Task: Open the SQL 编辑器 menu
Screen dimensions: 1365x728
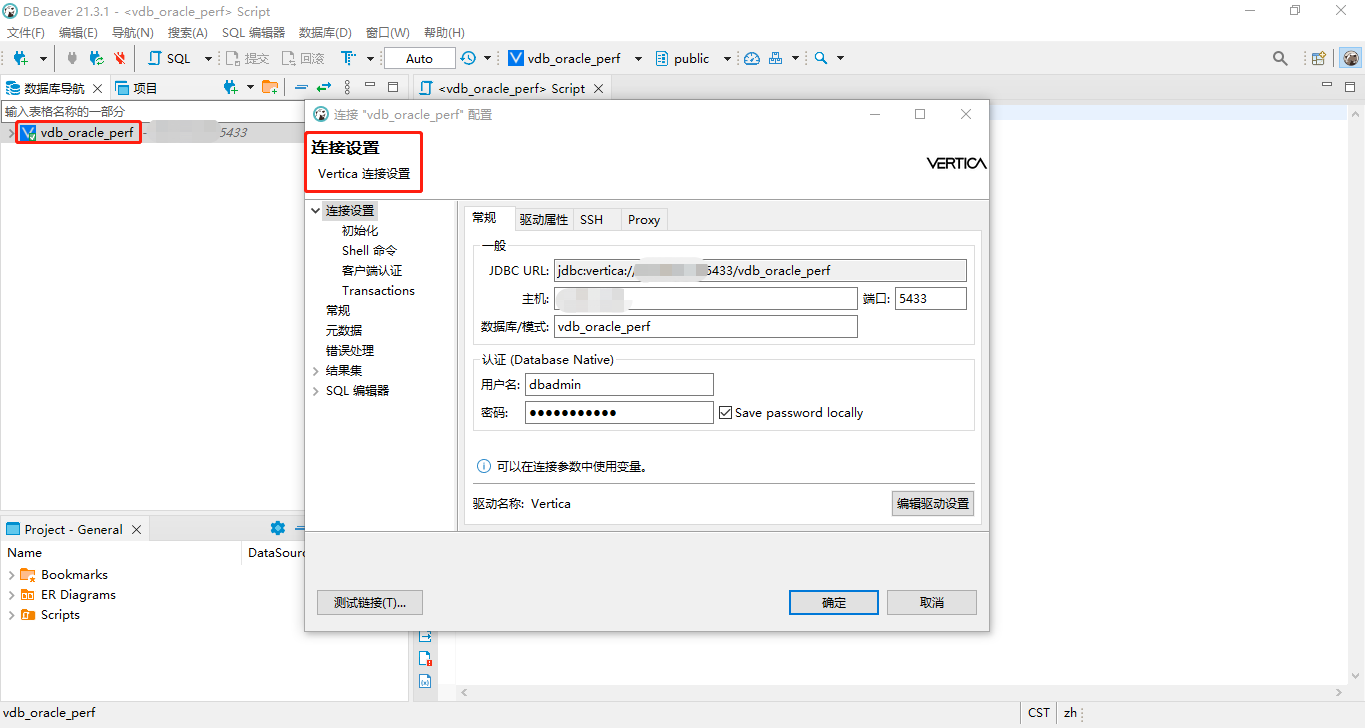Action: coord(253,32)
